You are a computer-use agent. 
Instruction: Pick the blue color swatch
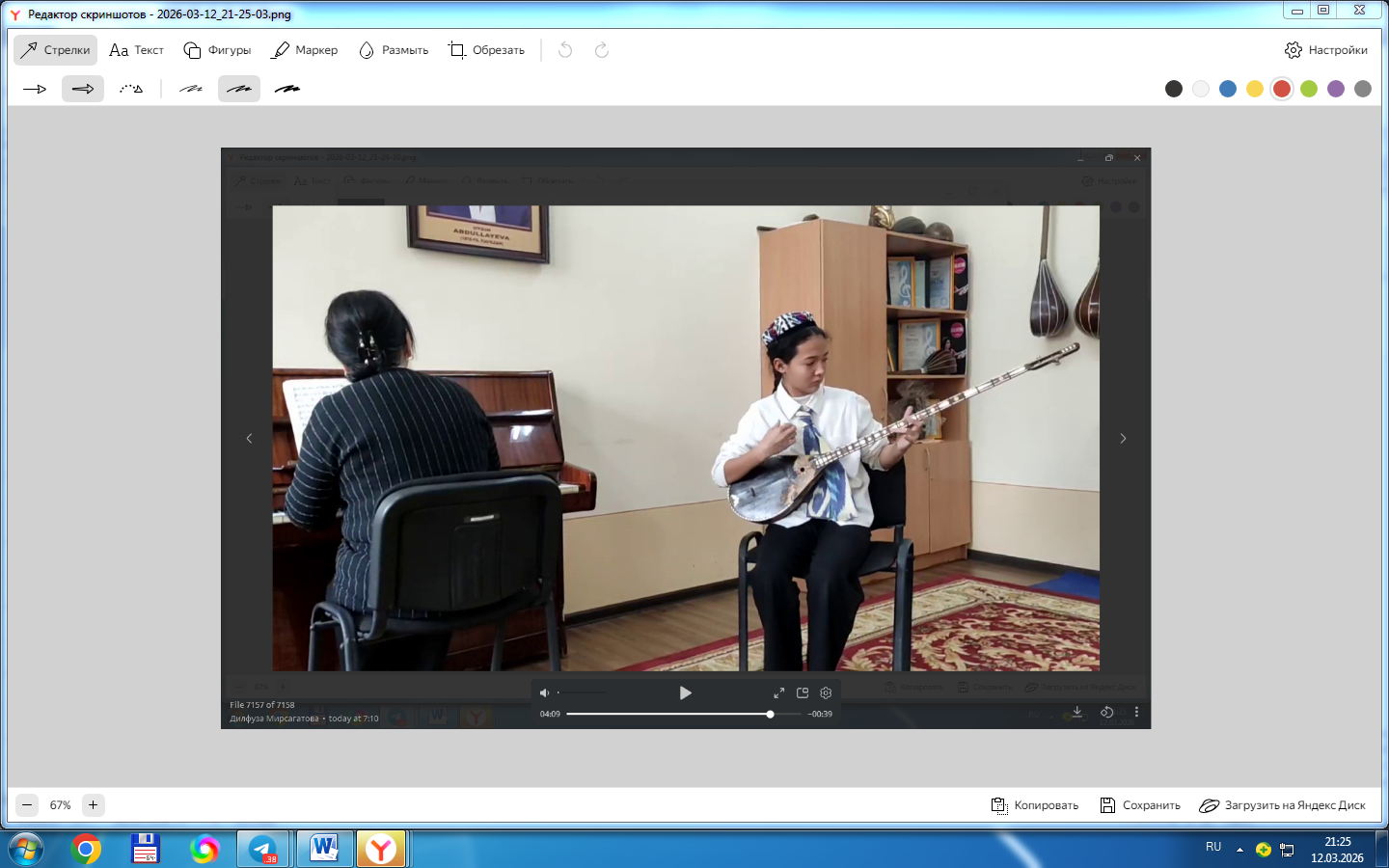[x=1228, y=89]
